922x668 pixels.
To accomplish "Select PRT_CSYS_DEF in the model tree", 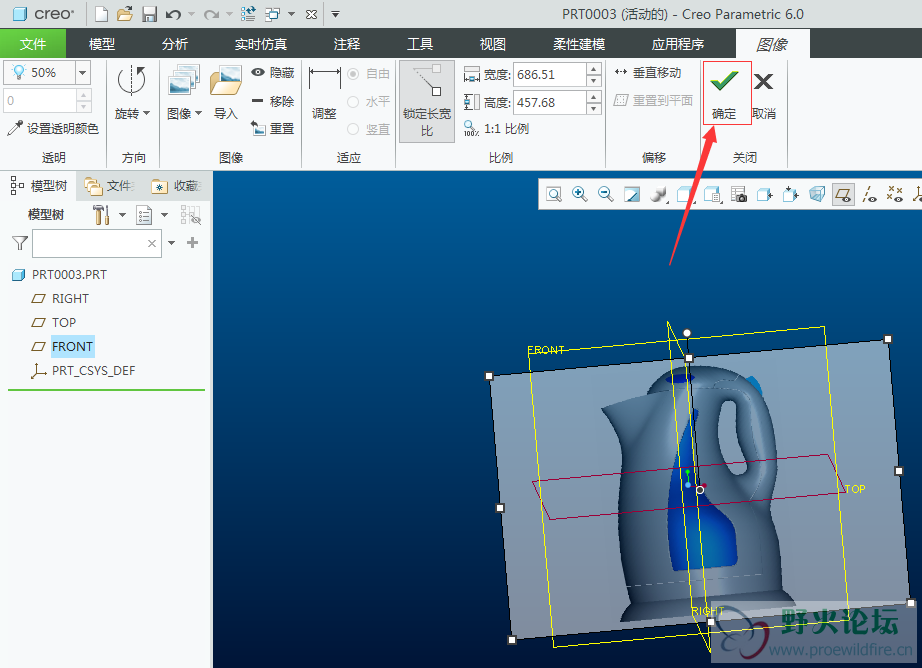I will click(x=93, y=370).
